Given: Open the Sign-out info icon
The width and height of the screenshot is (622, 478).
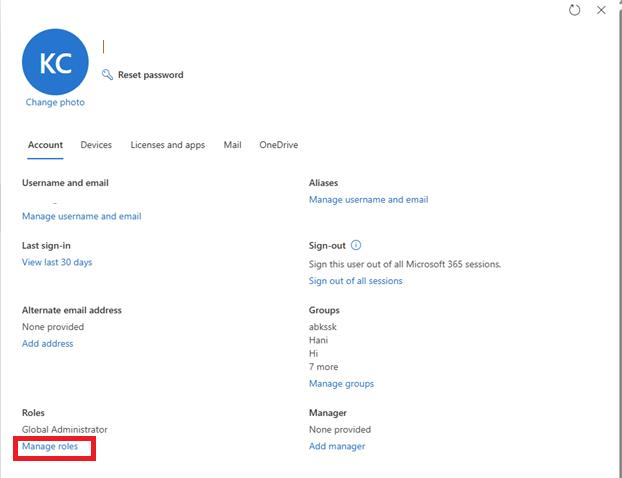Looking at the screenshot, I should point(356,245).
